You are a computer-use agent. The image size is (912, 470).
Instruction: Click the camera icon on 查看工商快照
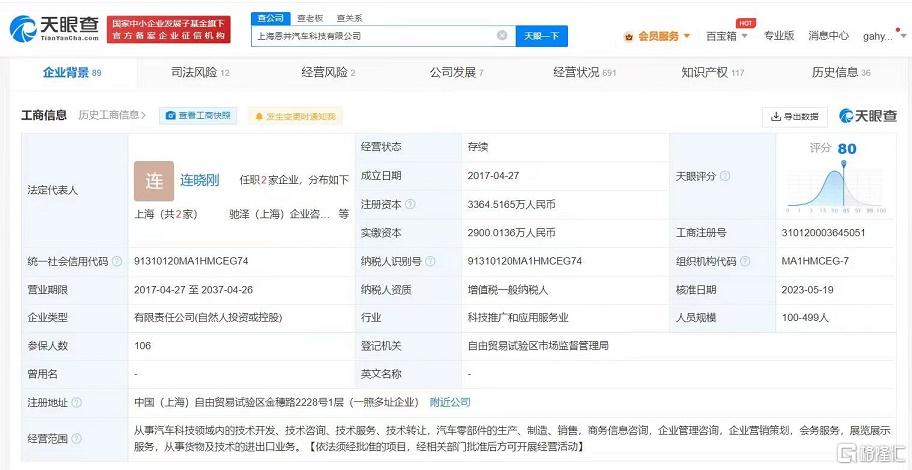click(170, 116)
